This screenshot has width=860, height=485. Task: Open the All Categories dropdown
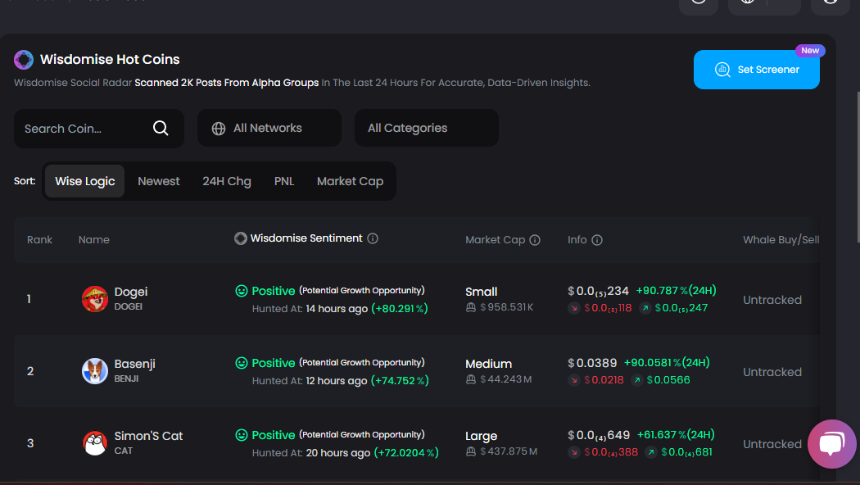[427, 128]
